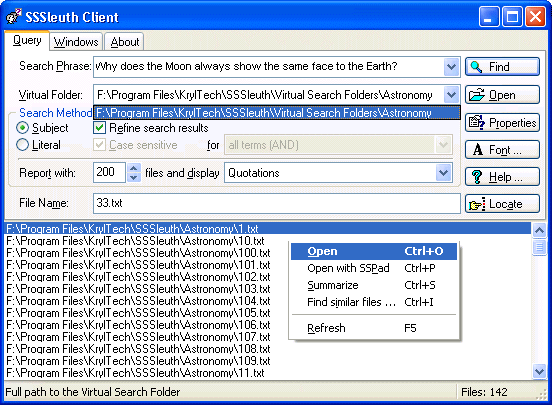Click the results list scroll down arrow
Screen dimensions: 552x405
coord(539,371)
